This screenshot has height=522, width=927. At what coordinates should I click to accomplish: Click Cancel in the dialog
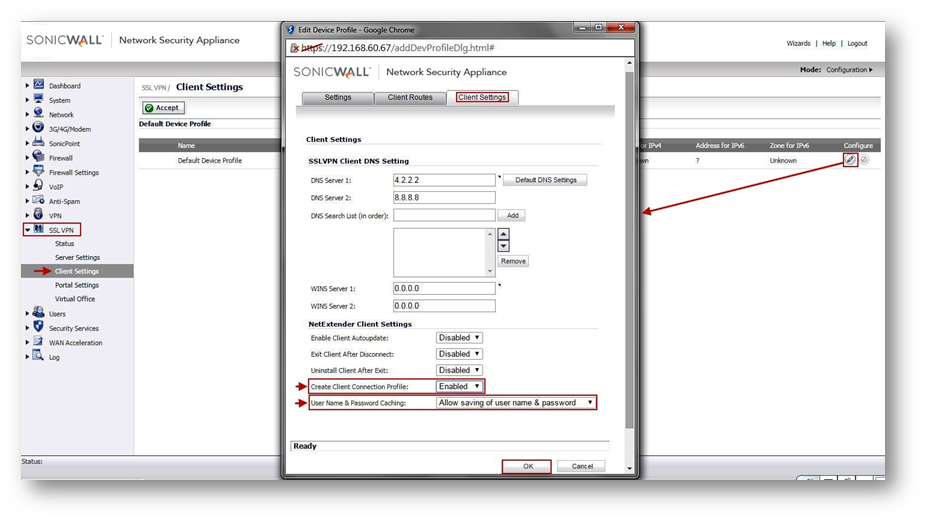(x=582, y=466)
